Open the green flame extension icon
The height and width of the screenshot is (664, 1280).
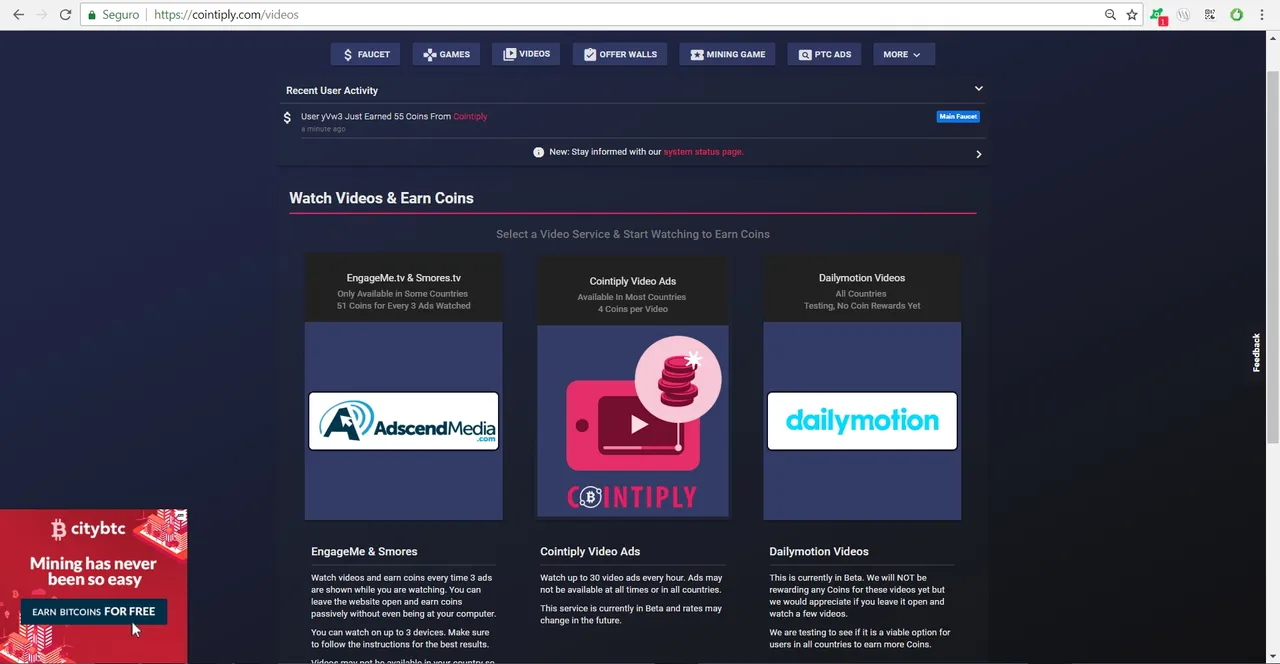coord(1236,15)
